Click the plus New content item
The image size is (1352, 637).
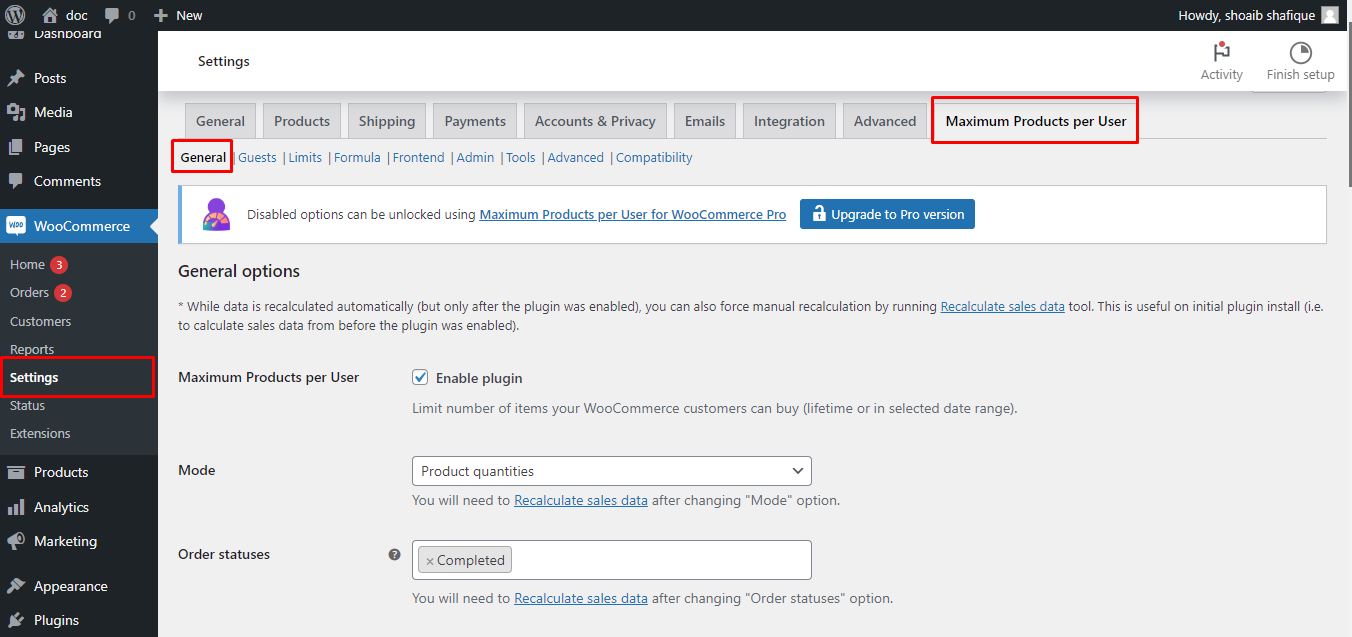click(177, 15)
